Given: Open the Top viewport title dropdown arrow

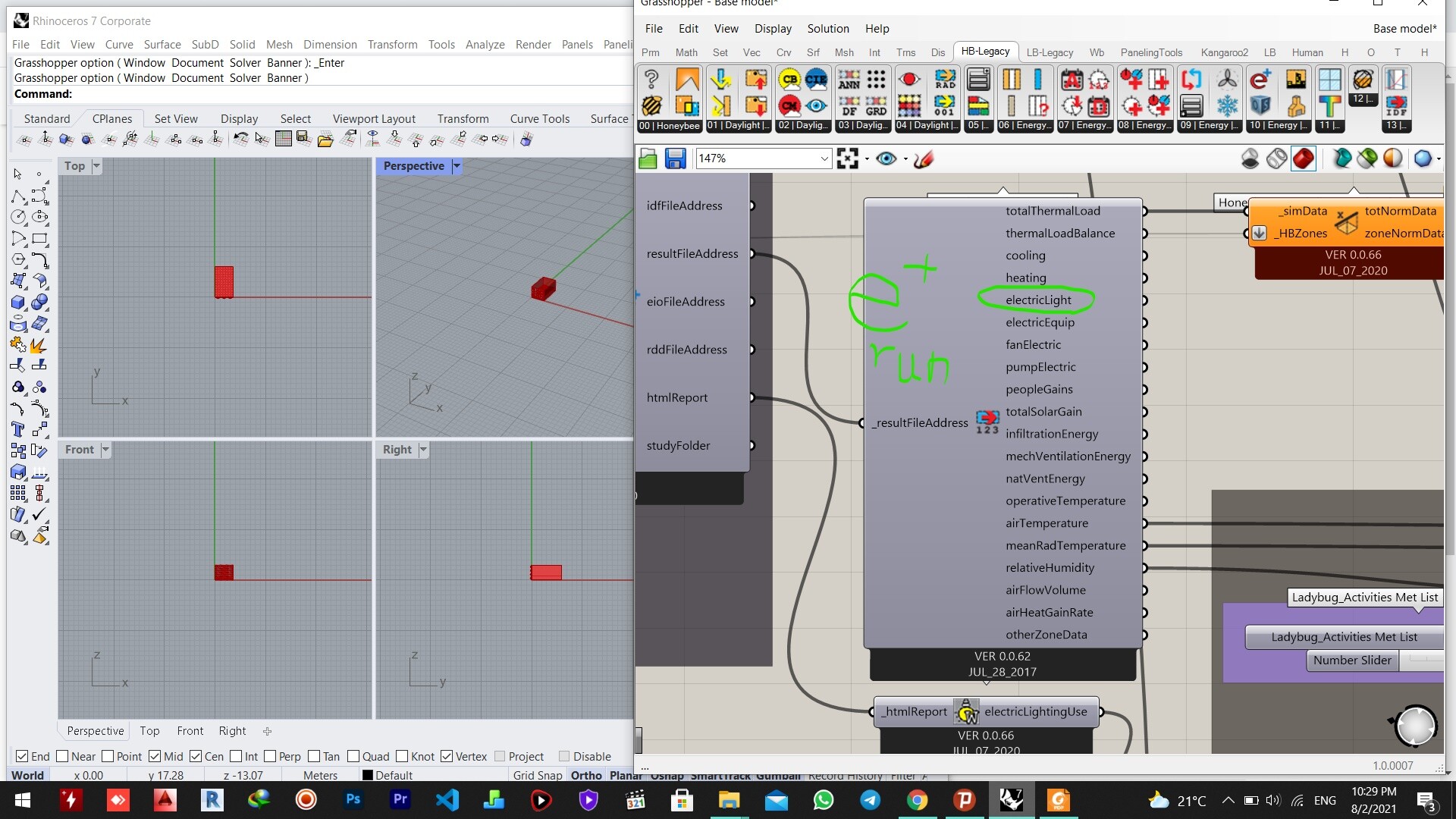Looking at the screenshot, I should coord(96,165).
